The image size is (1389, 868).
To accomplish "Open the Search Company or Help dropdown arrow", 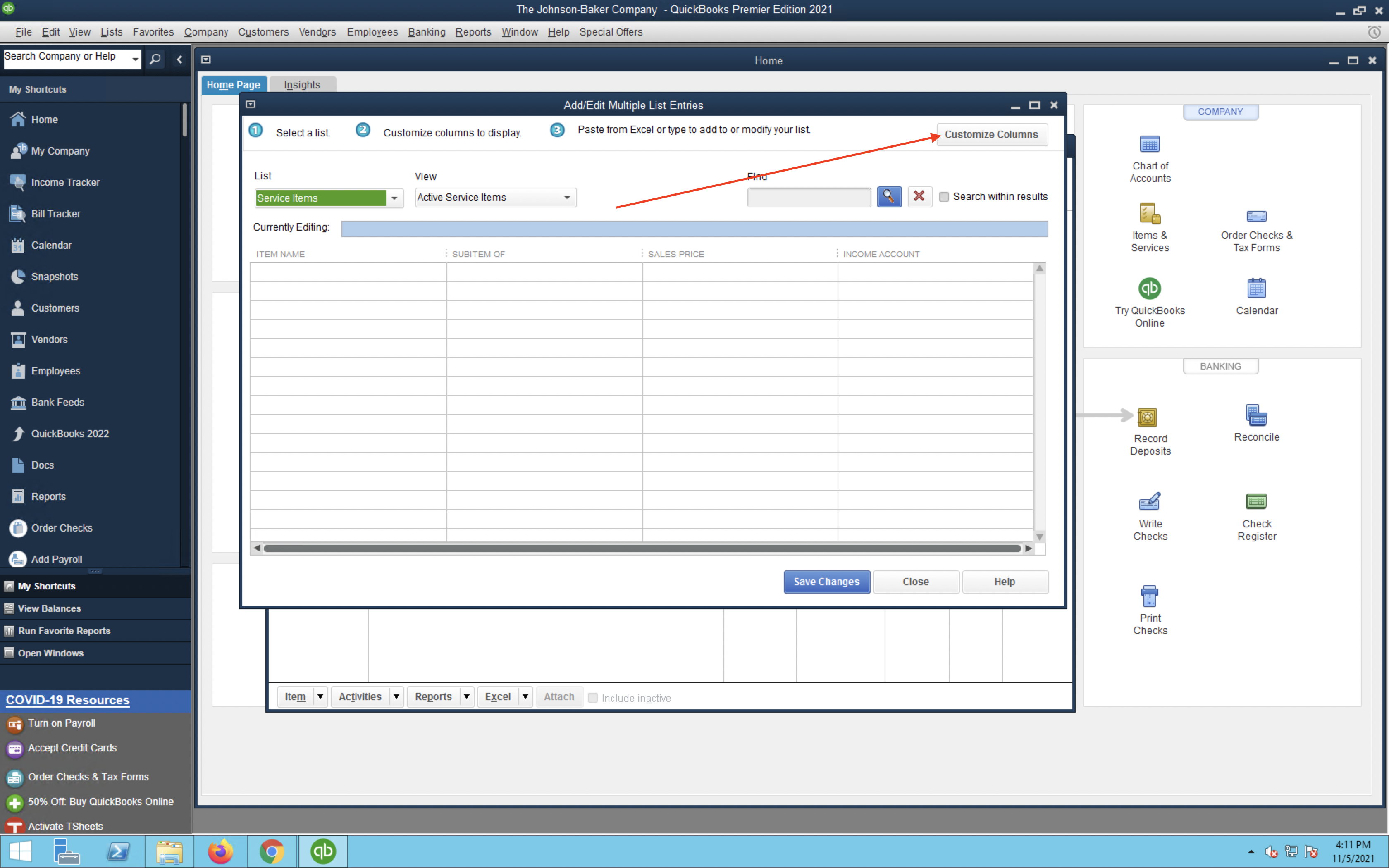I will click(x=136, y=59).
